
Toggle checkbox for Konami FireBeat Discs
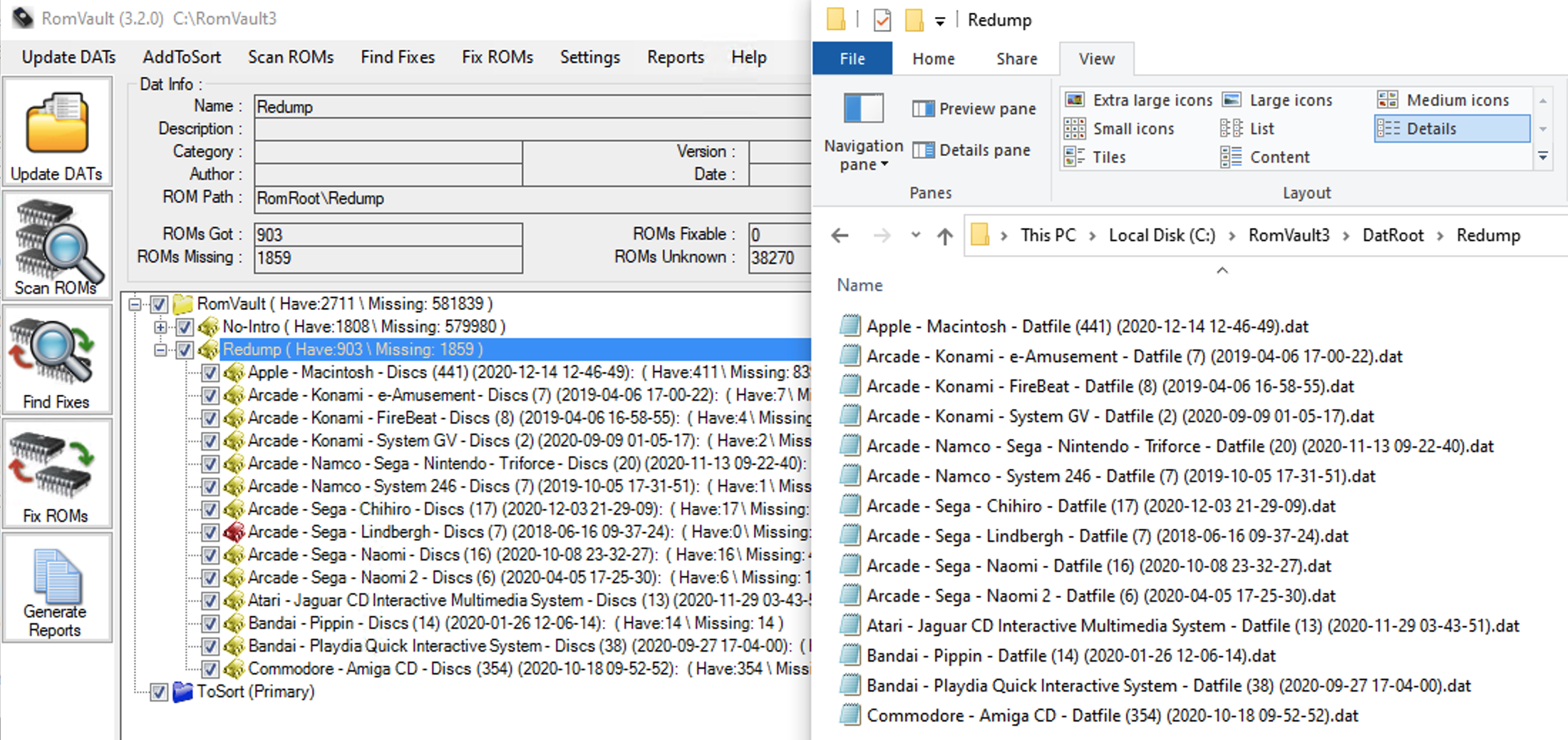tap(210, 418)
